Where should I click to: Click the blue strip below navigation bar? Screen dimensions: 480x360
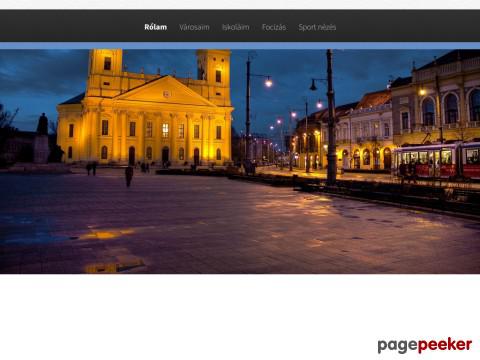tap(240, 46)
